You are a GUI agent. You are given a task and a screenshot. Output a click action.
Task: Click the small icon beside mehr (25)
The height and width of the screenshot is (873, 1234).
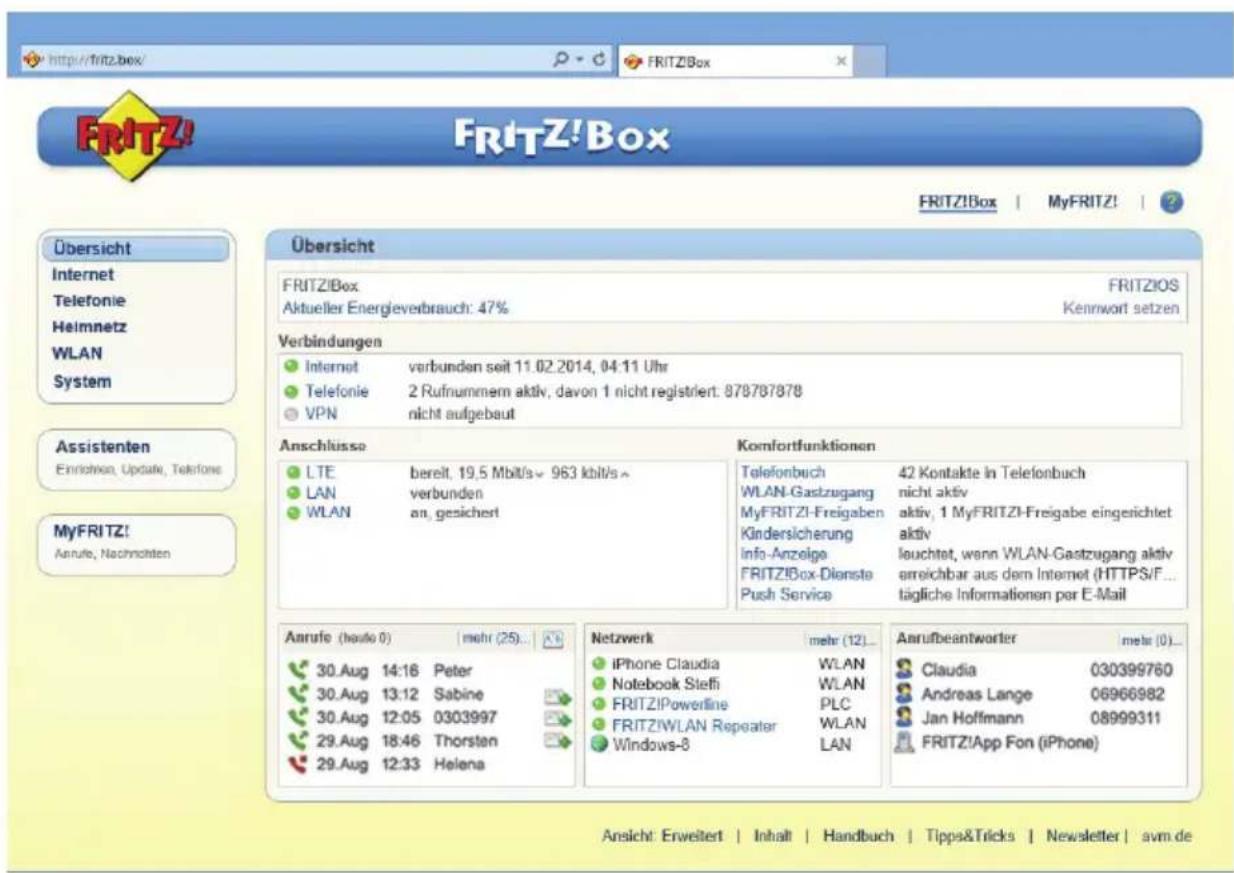(553, 639)
